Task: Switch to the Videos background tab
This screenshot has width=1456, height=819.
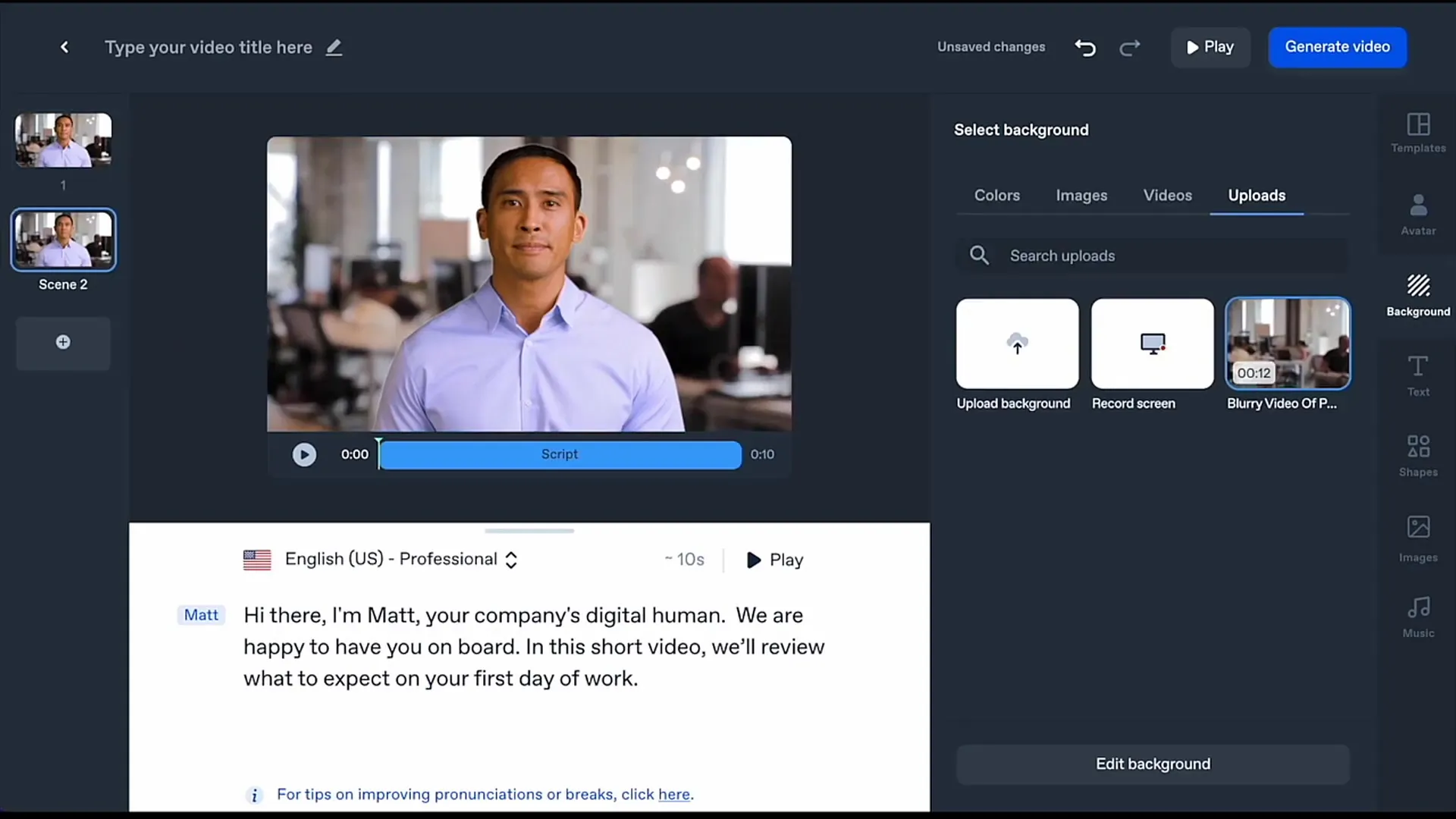Action: click(1167, 195)
